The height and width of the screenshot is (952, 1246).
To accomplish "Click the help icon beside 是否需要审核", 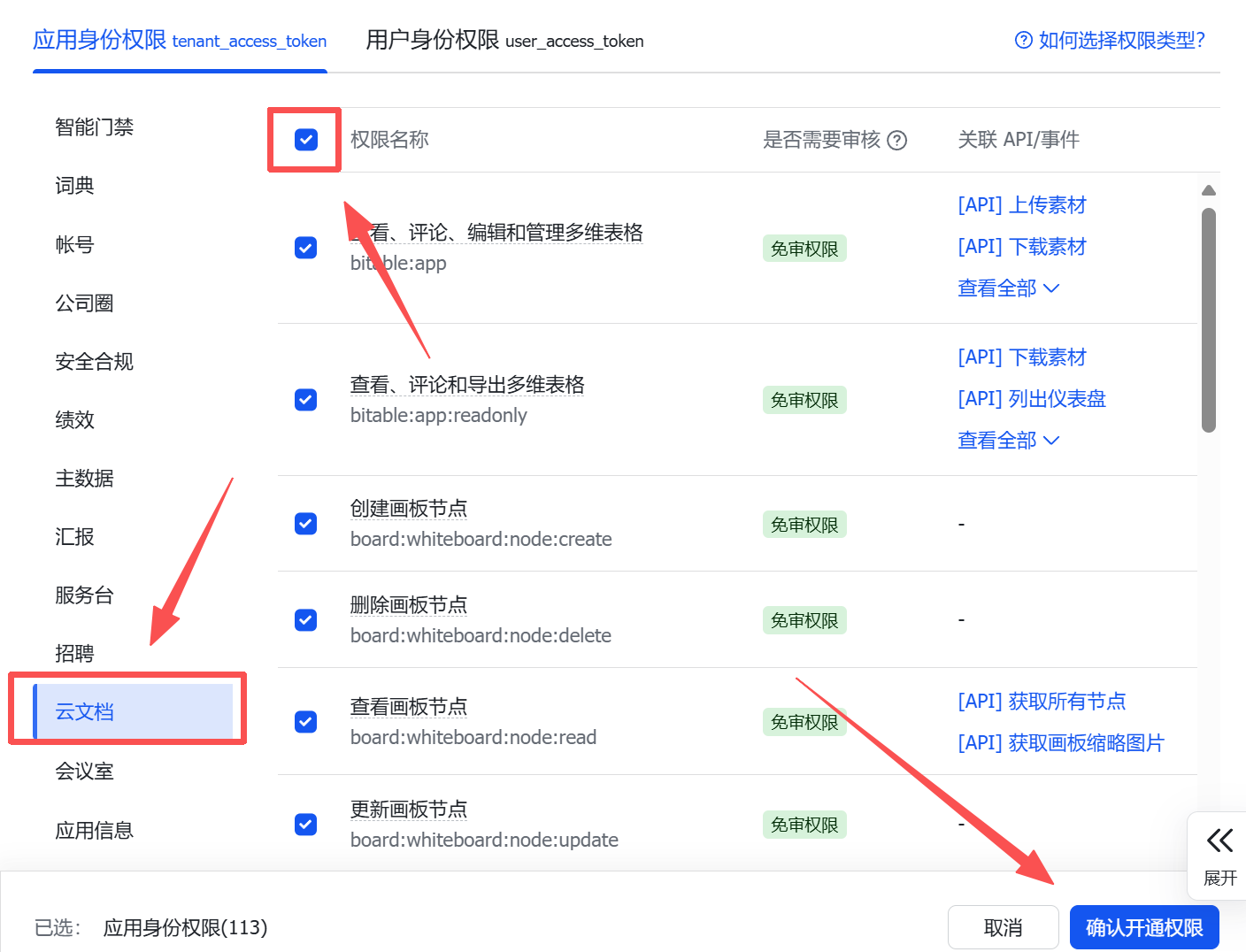I will 897,140.
